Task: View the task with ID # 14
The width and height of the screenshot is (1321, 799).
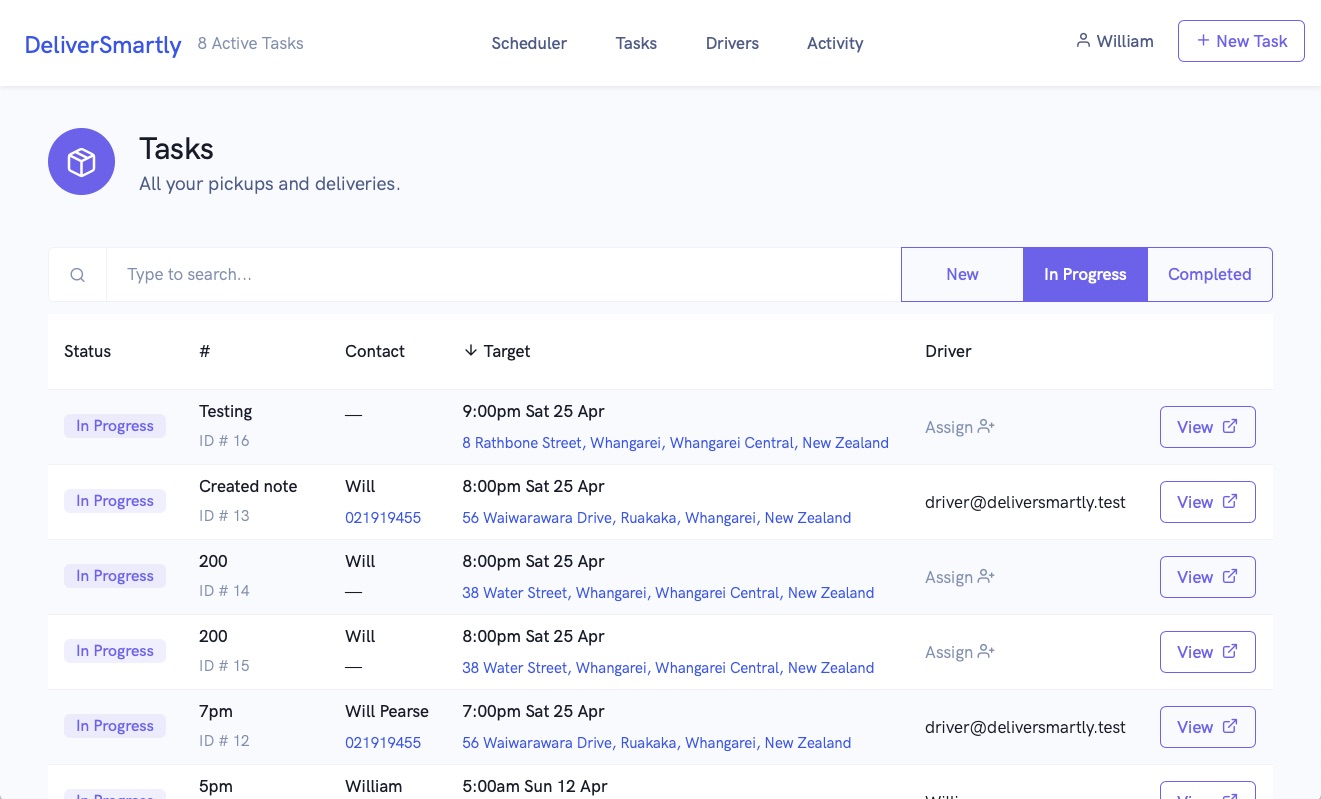Action: tap(1207, 577)
